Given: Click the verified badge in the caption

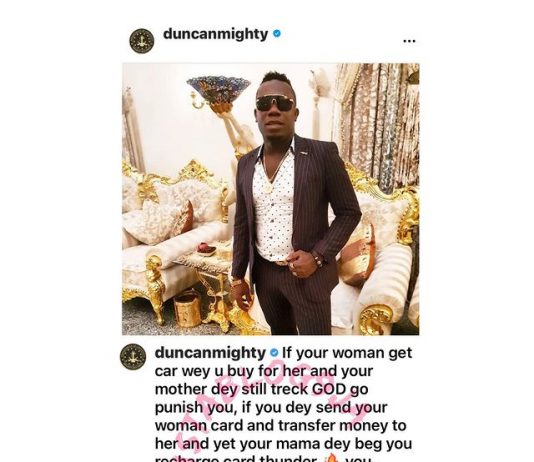Looking at the screenshot, I should click(x=274, y=353).
